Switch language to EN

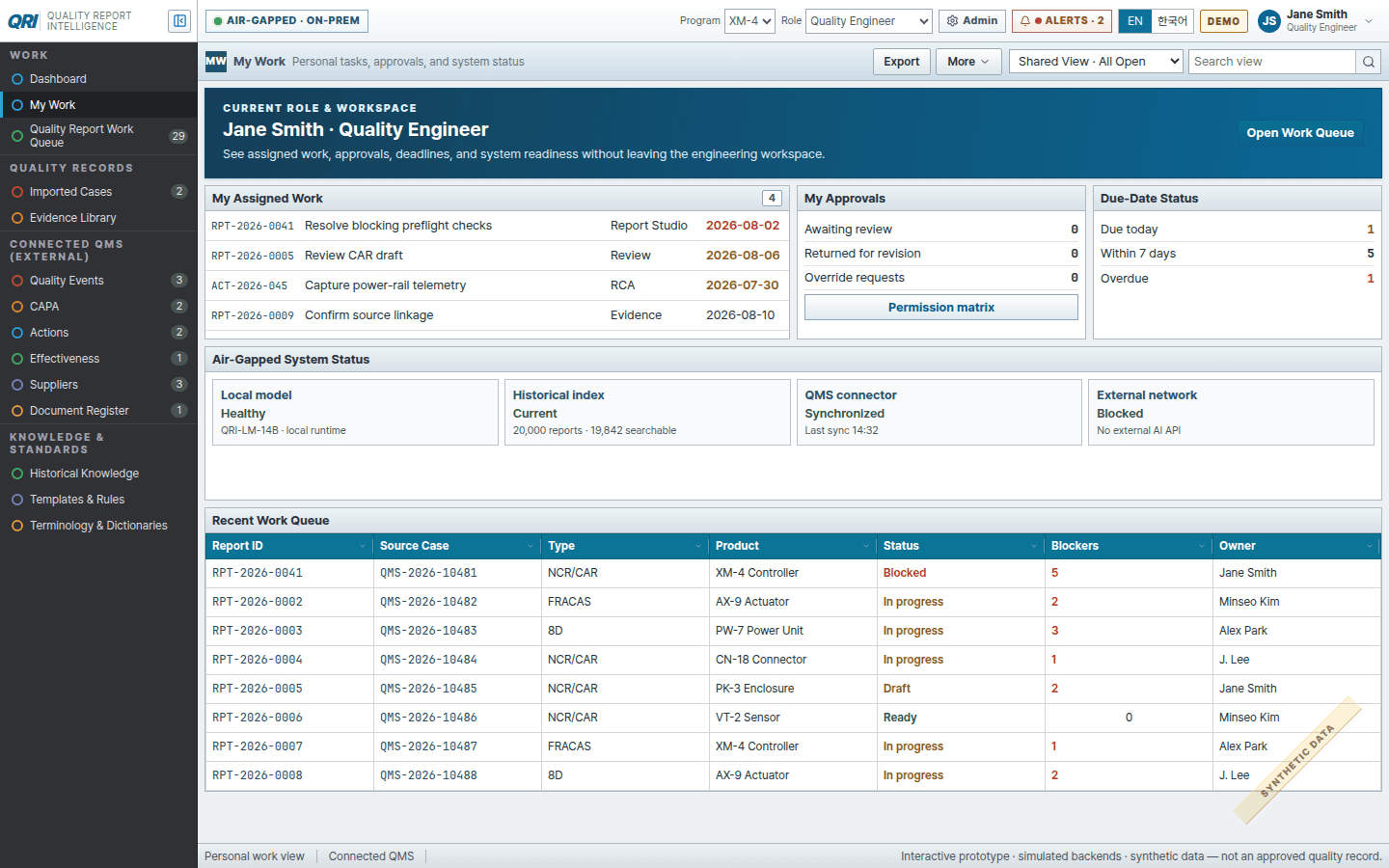click(1135, 21)
